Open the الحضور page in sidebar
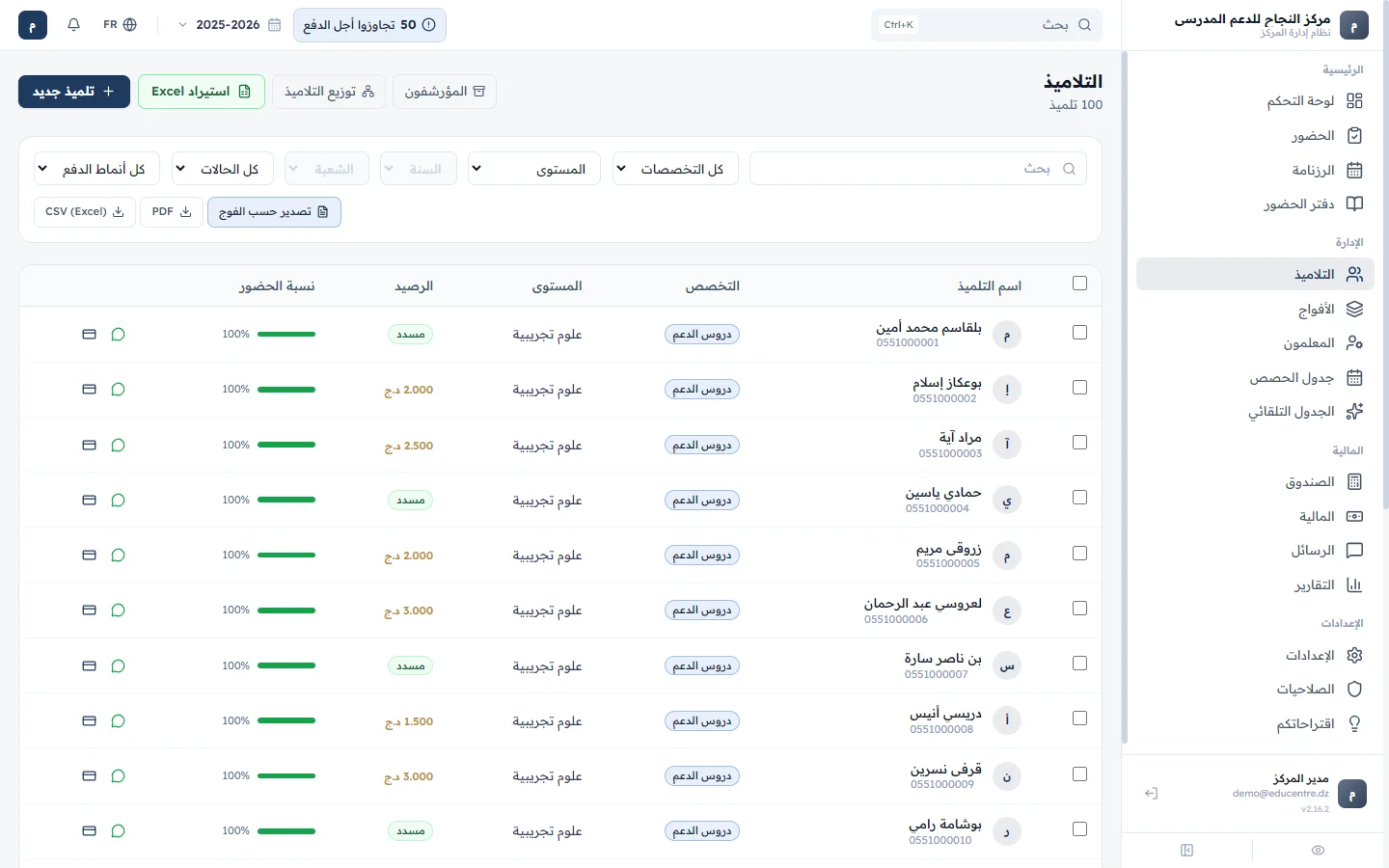Viewport: 1389px width, 868px height. pos(1255,136)
